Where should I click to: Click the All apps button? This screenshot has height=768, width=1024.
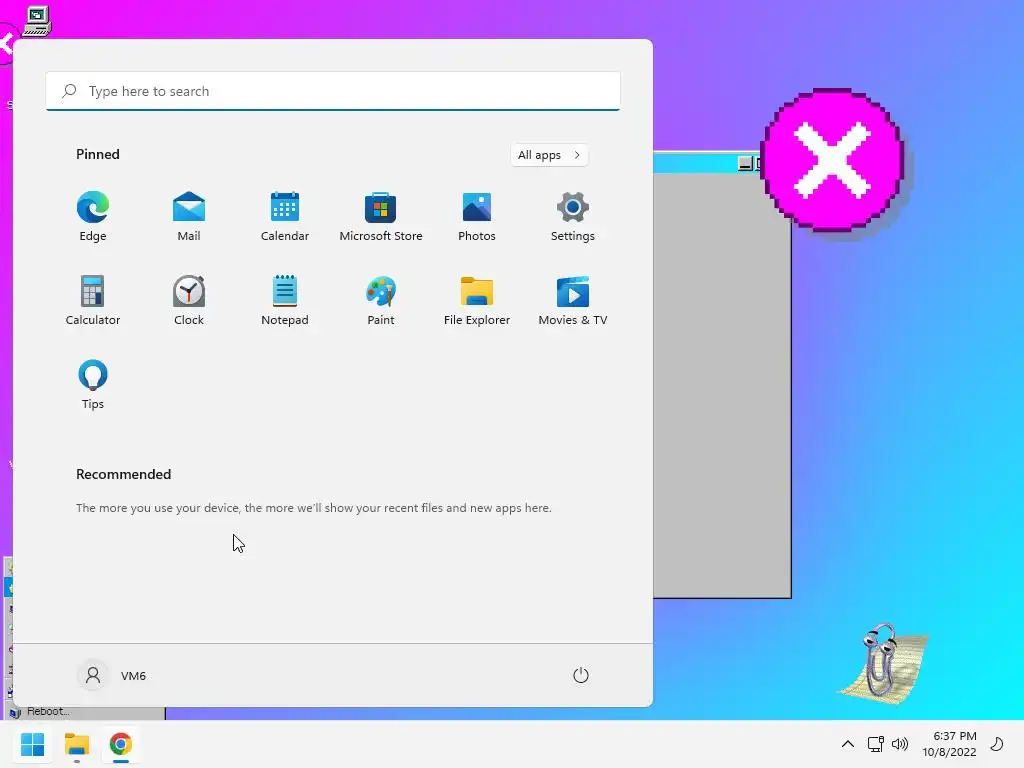(x=549, y=155)
